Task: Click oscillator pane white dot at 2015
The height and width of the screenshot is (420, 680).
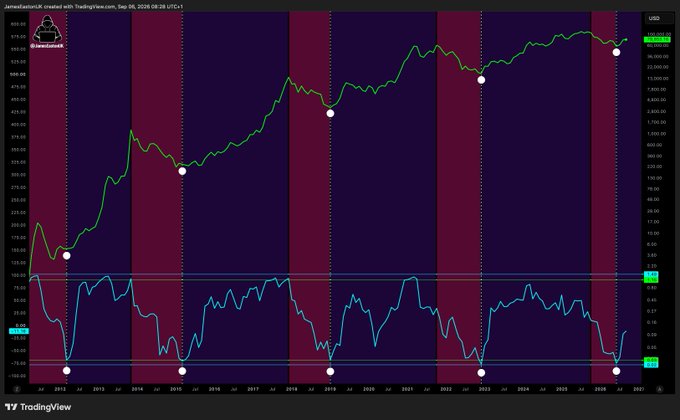Action: 182,371
